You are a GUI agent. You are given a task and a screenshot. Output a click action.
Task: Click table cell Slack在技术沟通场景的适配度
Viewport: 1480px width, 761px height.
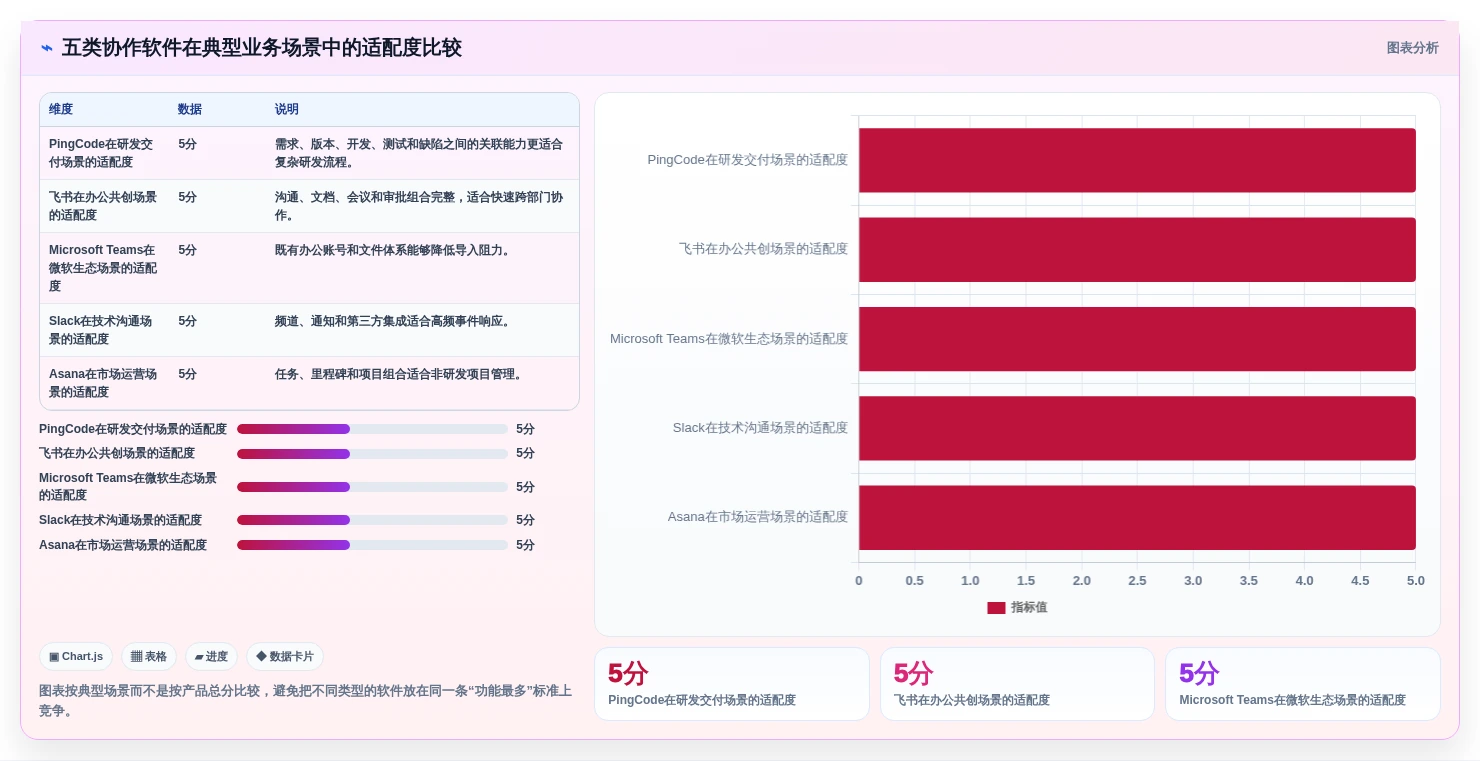click(x=104, y=330)
